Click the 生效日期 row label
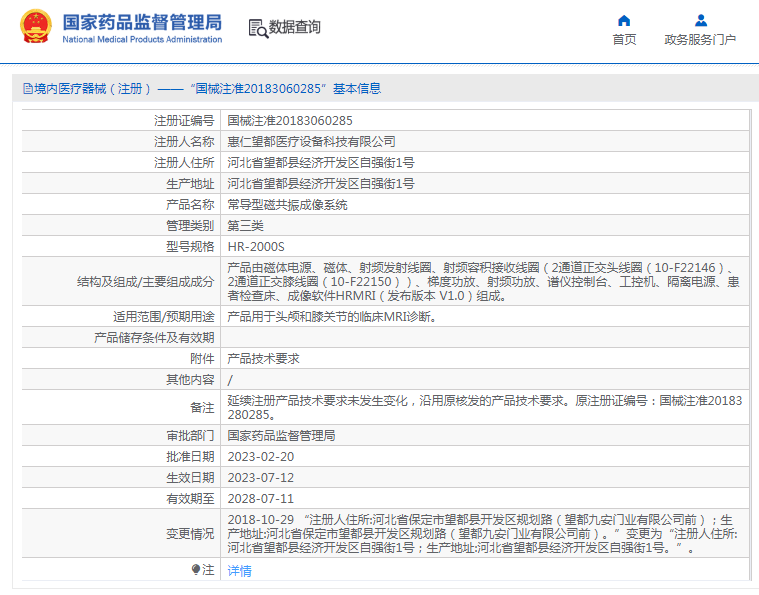The image size is (759, 595). click(190, 478)
